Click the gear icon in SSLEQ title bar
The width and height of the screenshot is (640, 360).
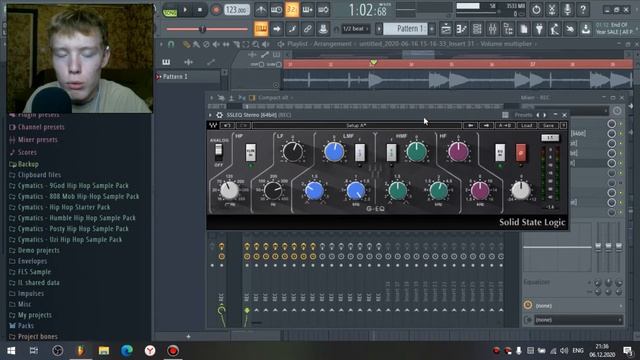[220, 115]
